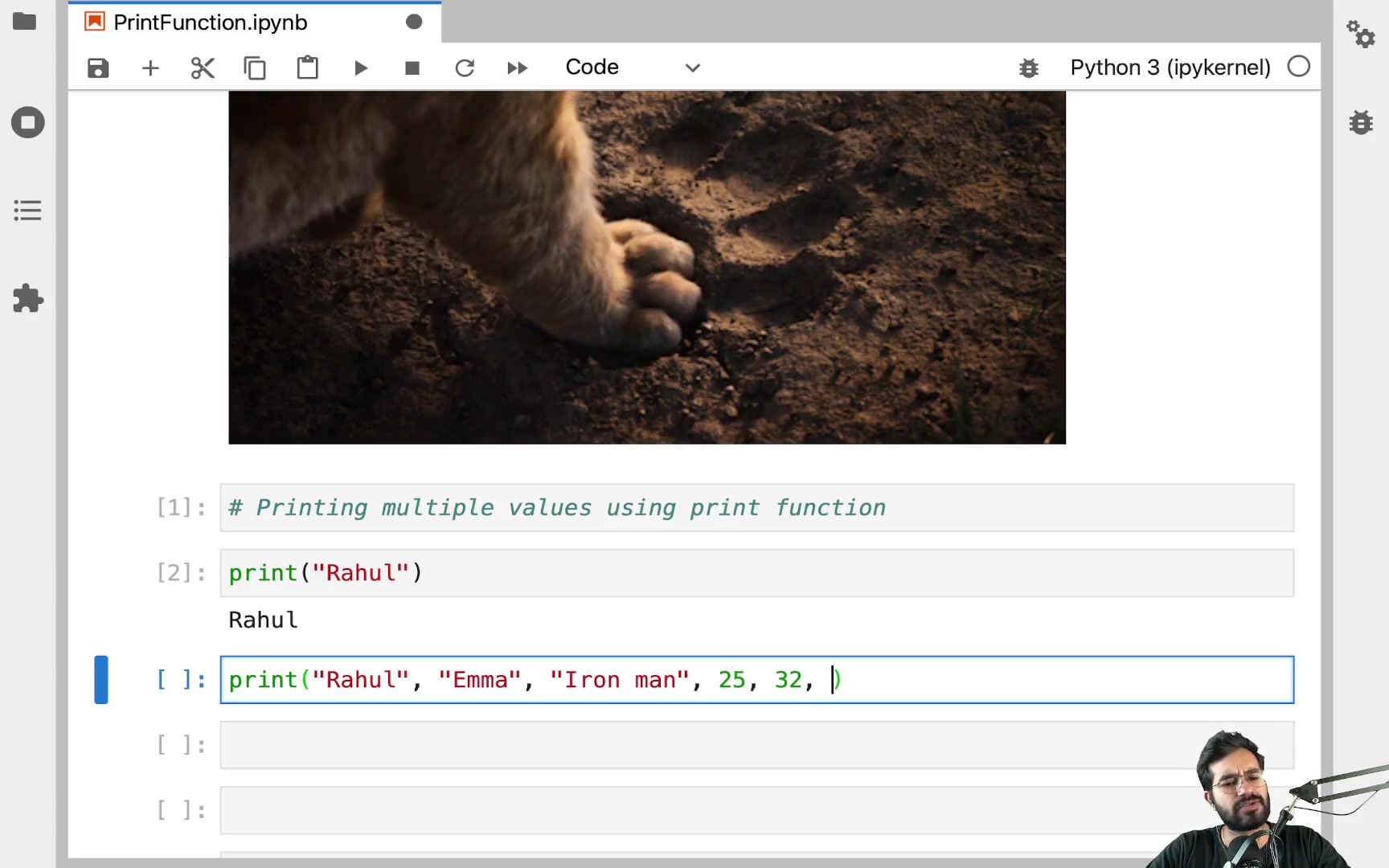Run the selected cell
Viewport: 1389px width, 868px height.
point(361,68)
